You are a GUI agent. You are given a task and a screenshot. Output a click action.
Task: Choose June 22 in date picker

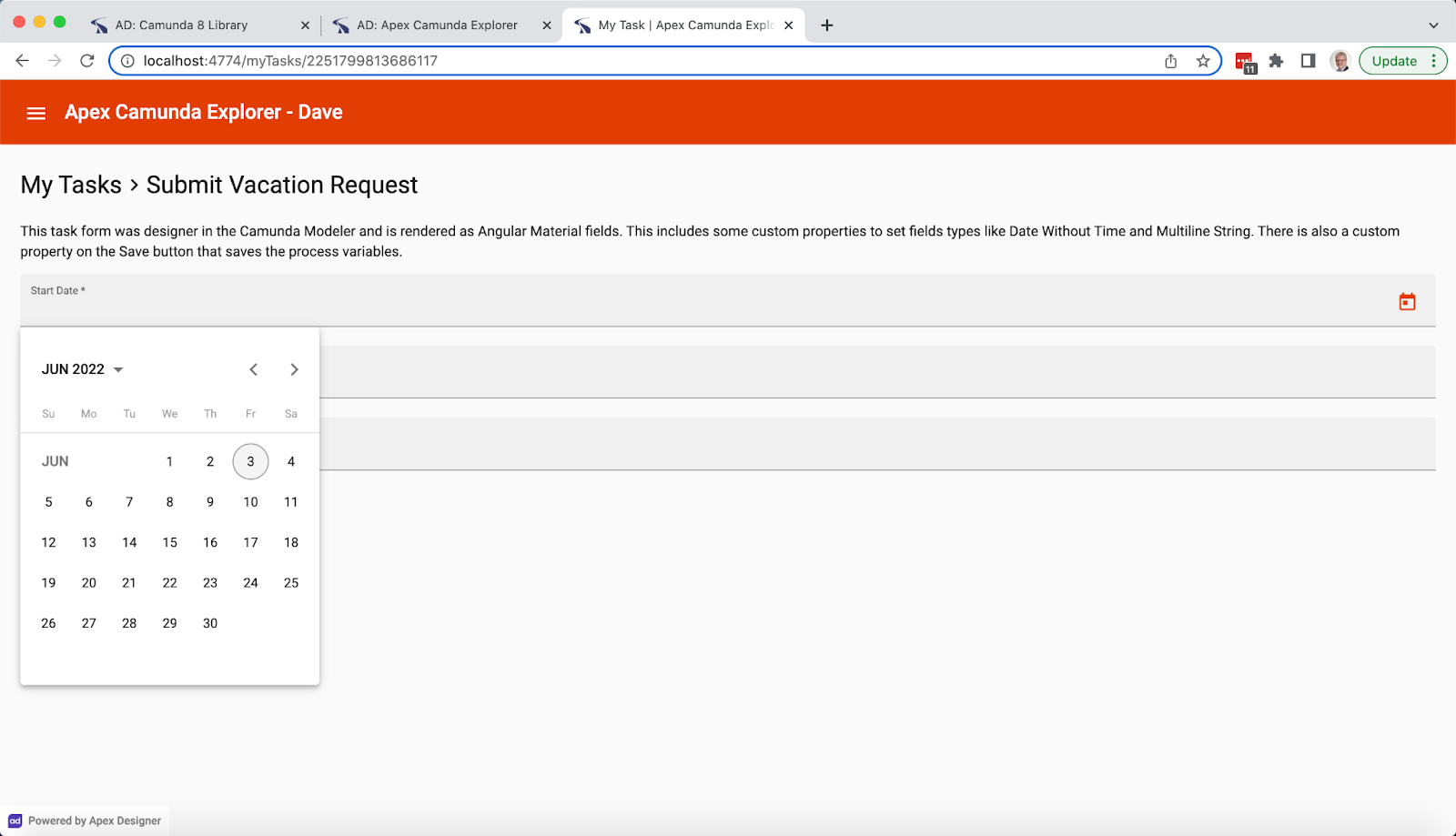(x=169, y=583)
